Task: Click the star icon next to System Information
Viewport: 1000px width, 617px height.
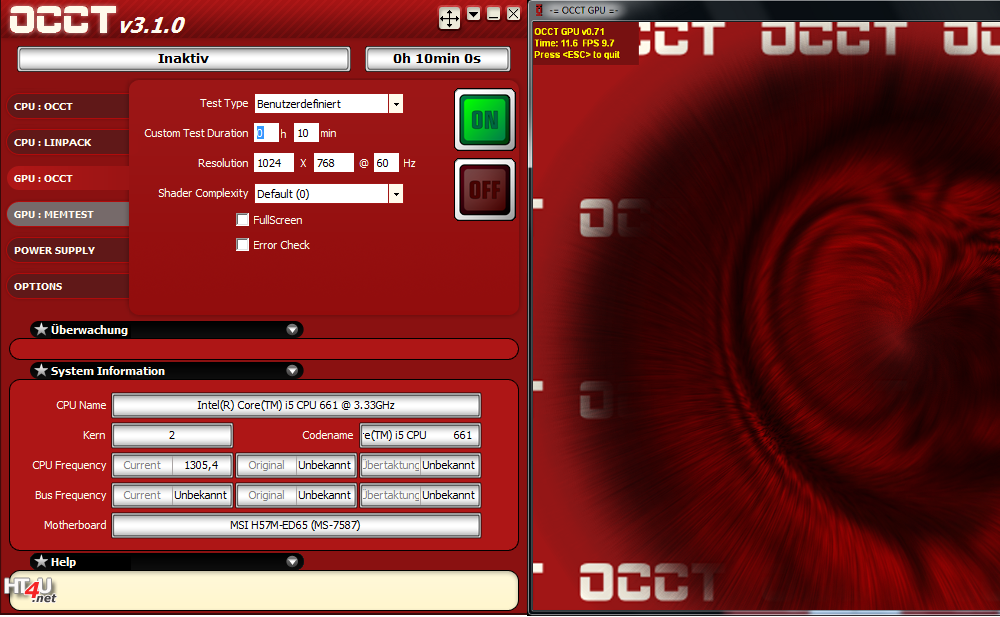Action: (41, 370)
